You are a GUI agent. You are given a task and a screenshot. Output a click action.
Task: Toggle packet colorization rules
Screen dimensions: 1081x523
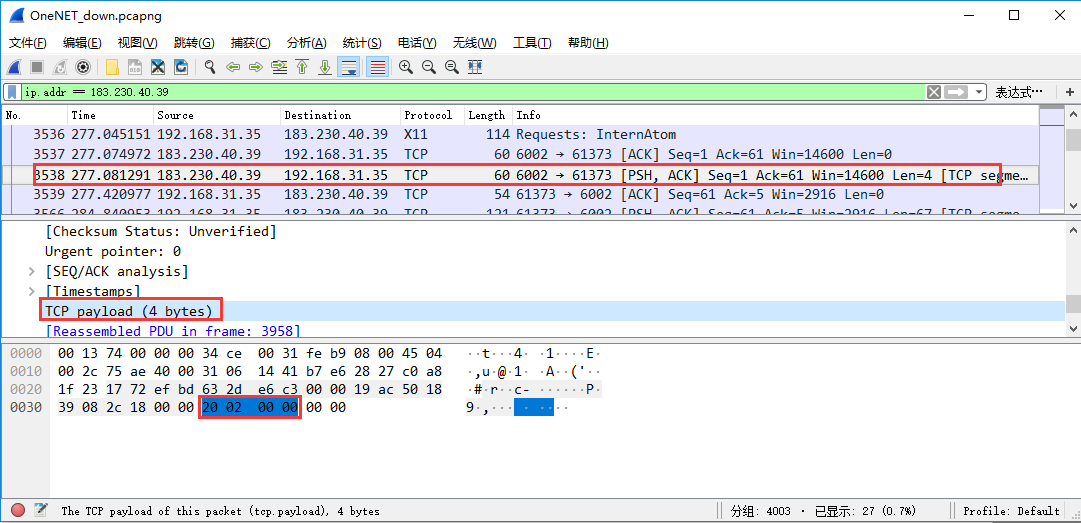(376, 67)
